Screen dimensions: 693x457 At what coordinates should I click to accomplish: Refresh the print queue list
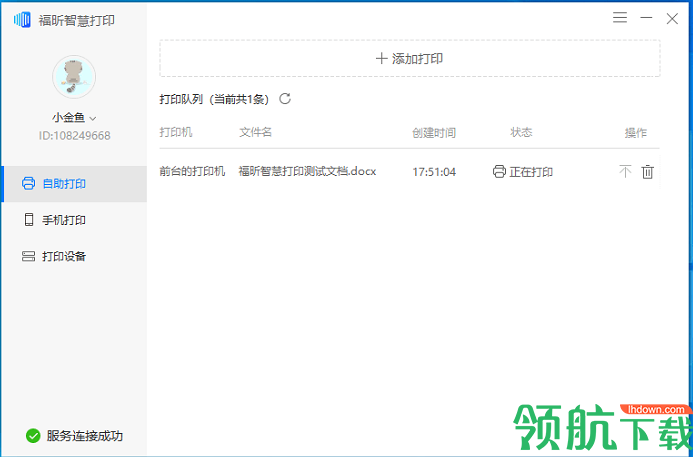[x=285, y=99]
